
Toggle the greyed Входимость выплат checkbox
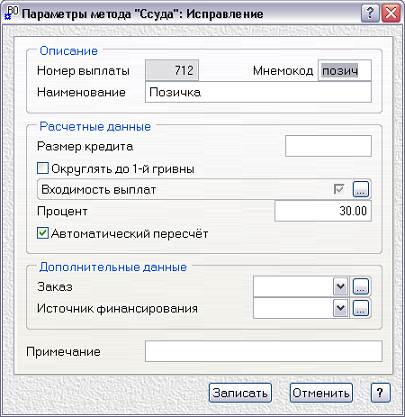pyautogui.click(x=339, y=189)
